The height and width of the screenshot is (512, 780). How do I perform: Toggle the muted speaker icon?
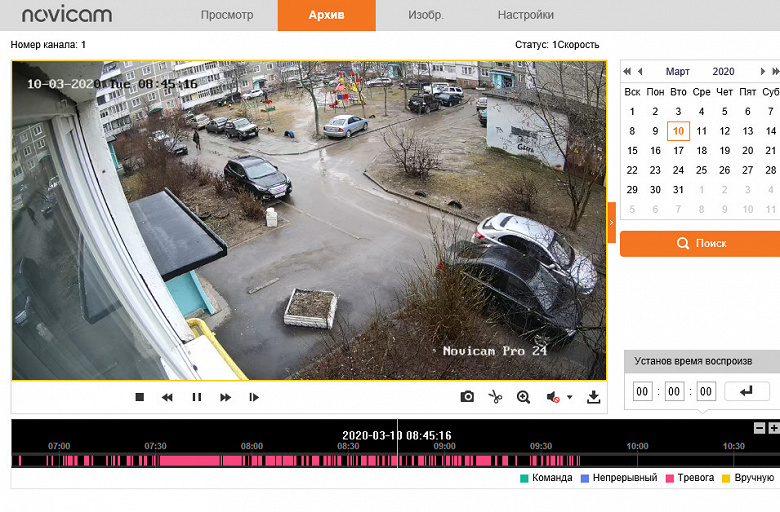[553, 397]
